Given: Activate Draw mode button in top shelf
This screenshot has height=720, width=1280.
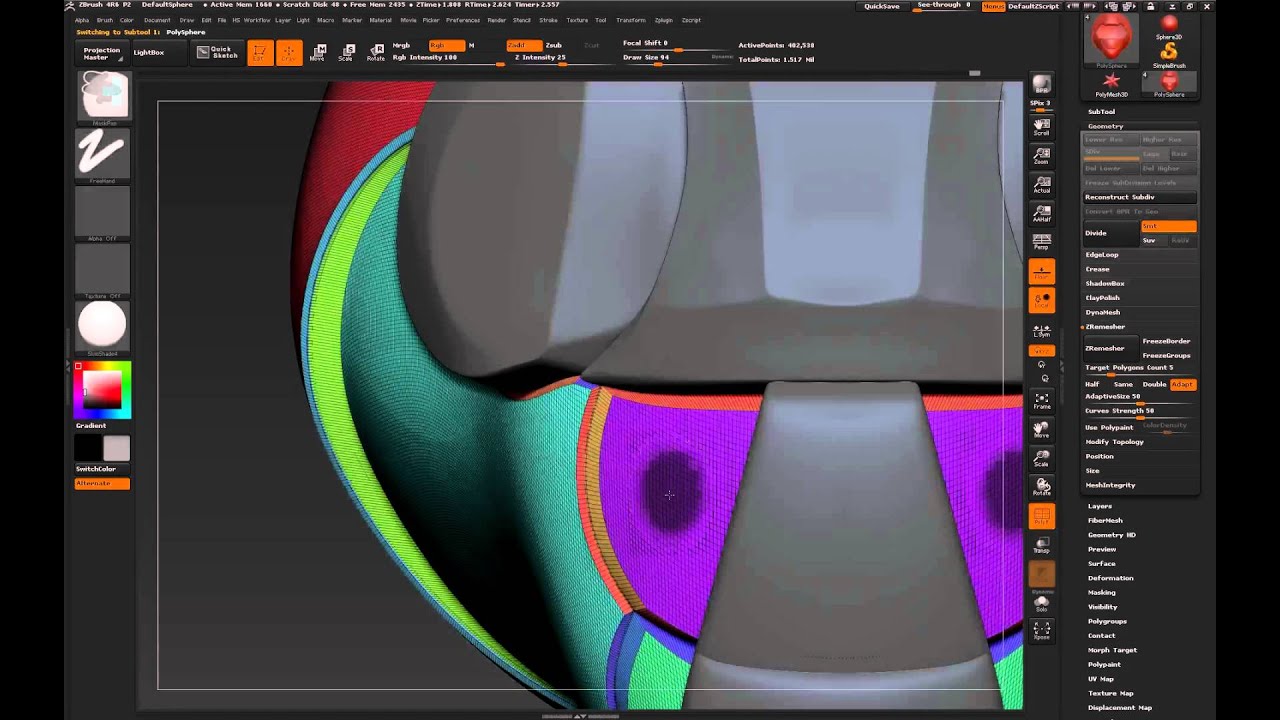Looking at the screenshot, I should point(289,53).
